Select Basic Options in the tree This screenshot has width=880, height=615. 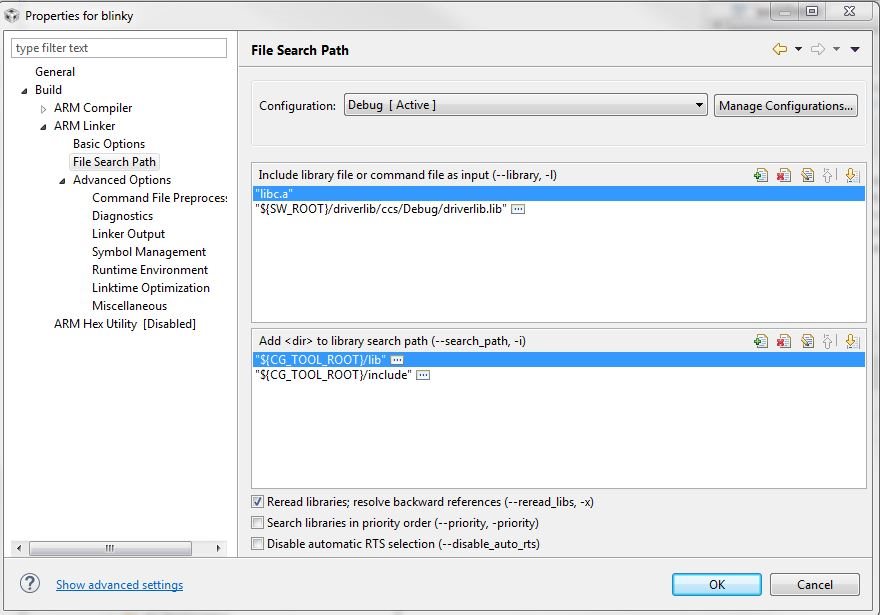(109, 144)
